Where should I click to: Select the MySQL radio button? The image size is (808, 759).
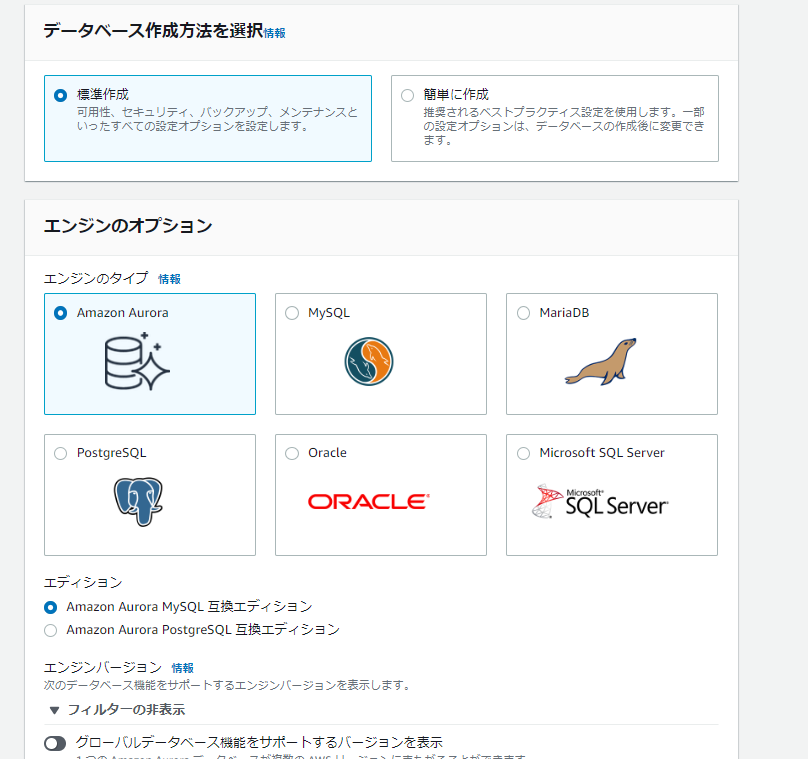[291, 312]
